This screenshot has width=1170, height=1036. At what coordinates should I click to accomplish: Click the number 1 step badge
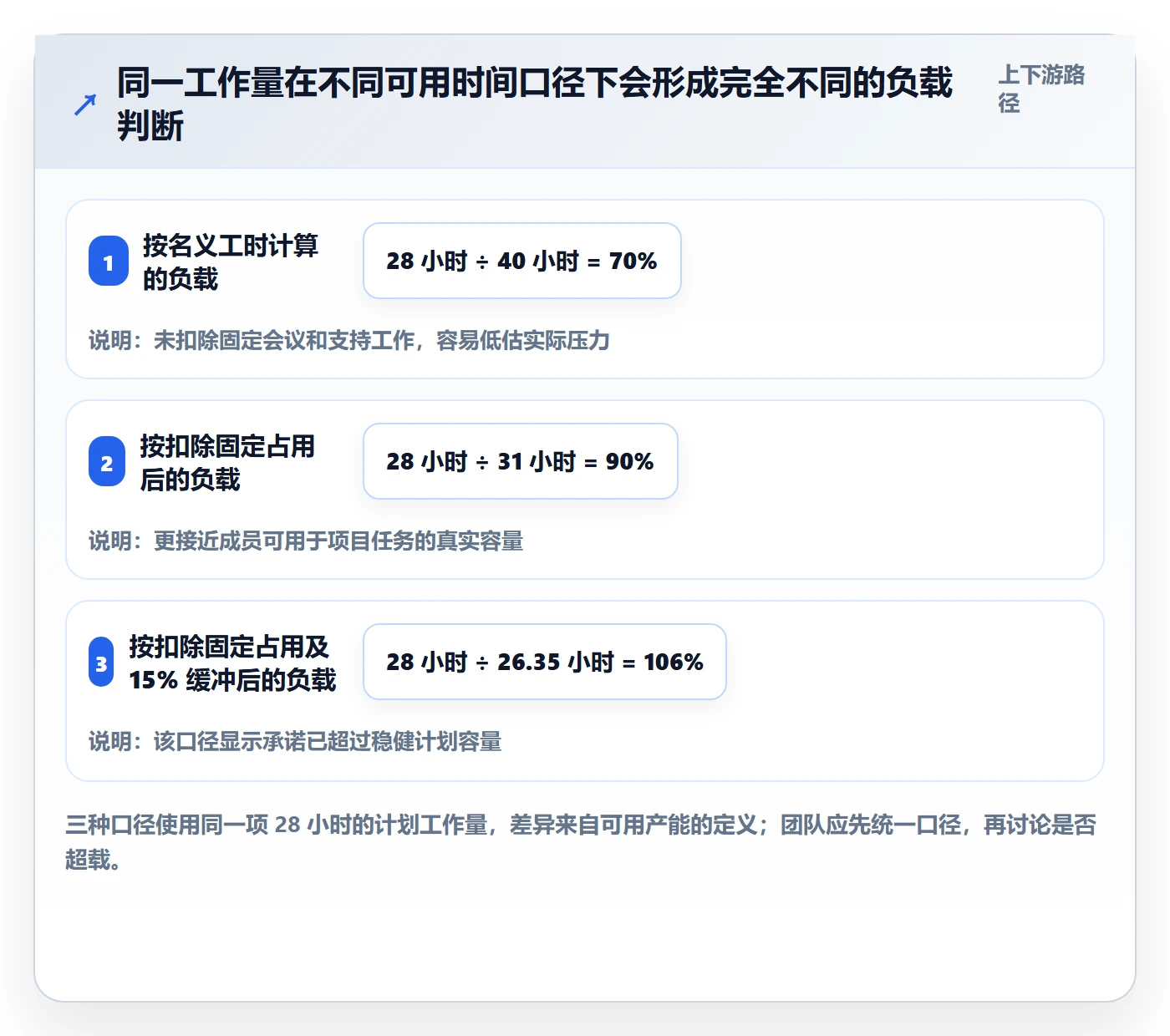tap(109, 262)
